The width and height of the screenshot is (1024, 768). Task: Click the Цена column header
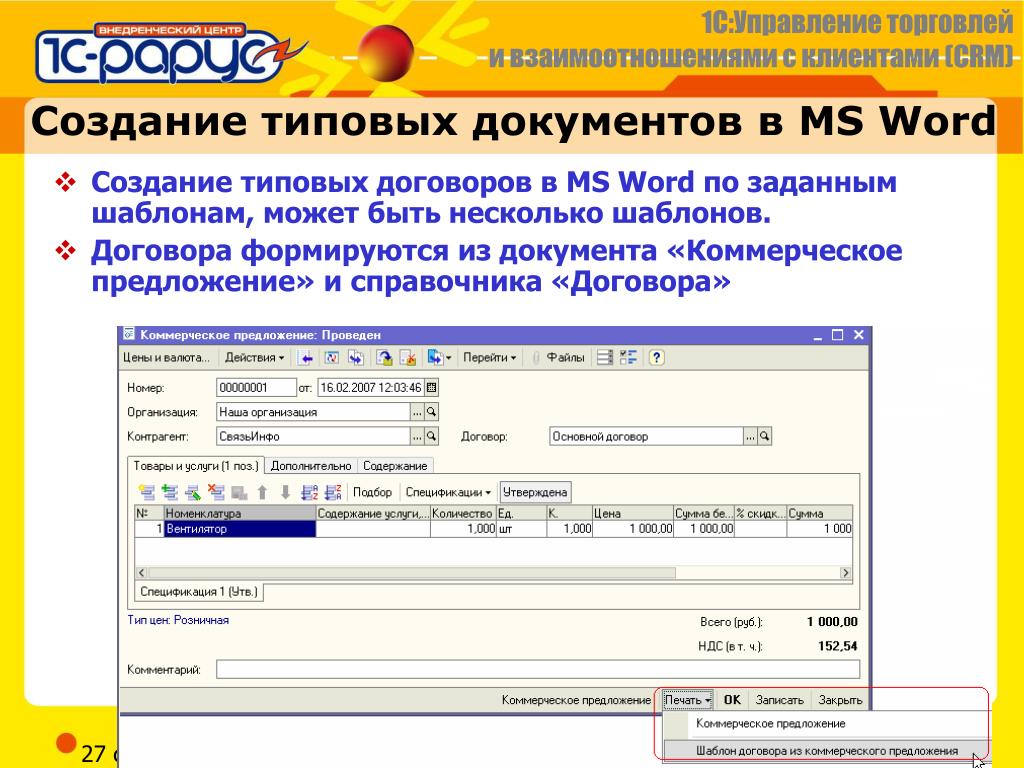[x=632, y=513]
